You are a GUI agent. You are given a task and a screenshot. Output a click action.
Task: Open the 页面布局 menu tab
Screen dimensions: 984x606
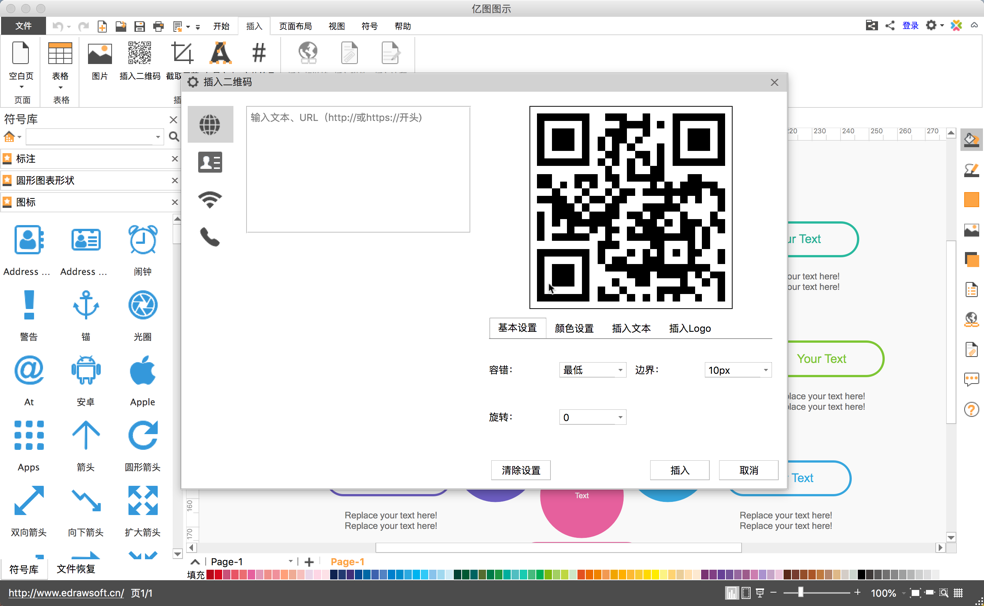click(296, 26)
